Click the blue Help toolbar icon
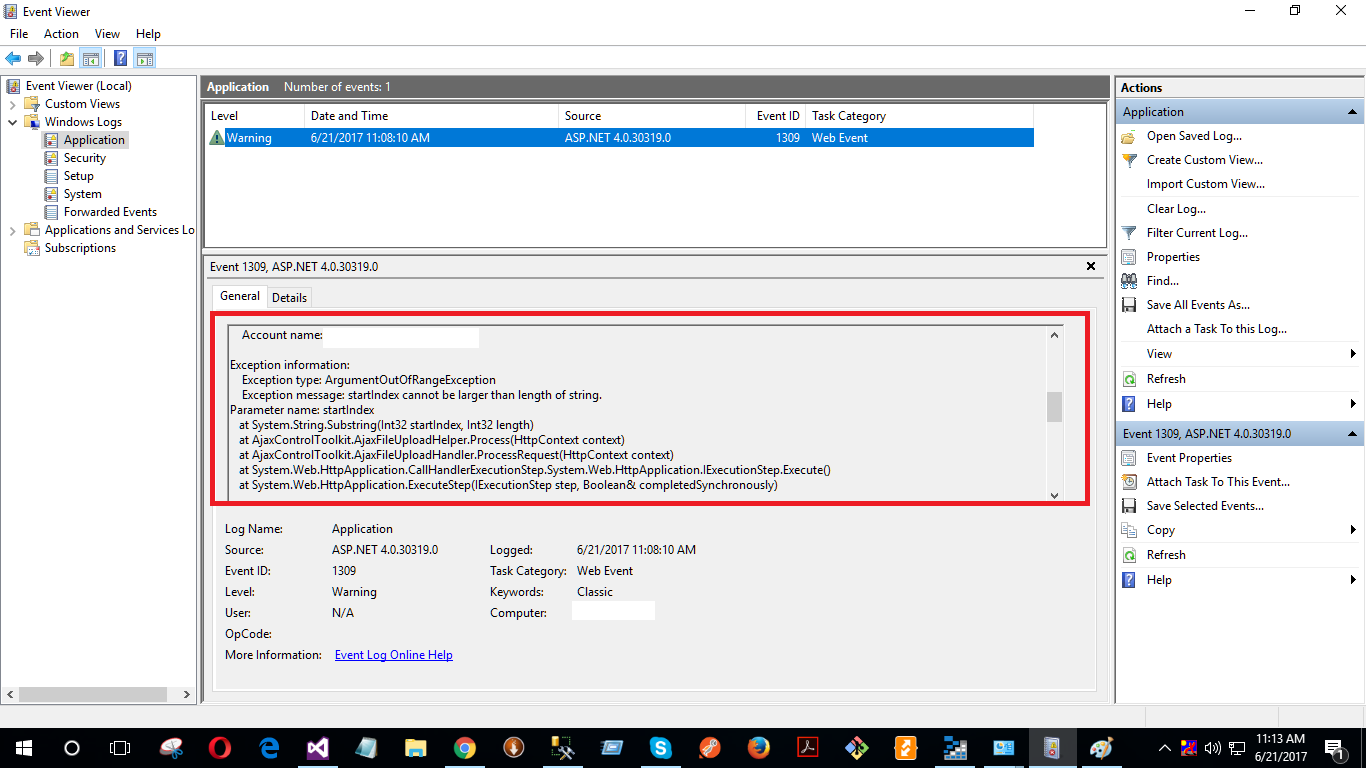The width and height of the screenshot is (1366, 768). point(120,59)
